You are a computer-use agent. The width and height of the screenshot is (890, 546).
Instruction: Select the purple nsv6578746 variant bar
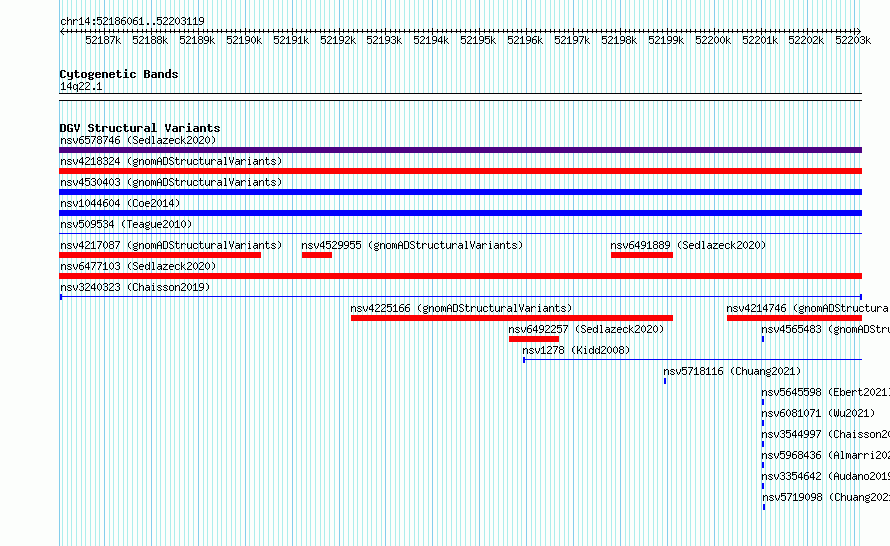click(460, 150)
